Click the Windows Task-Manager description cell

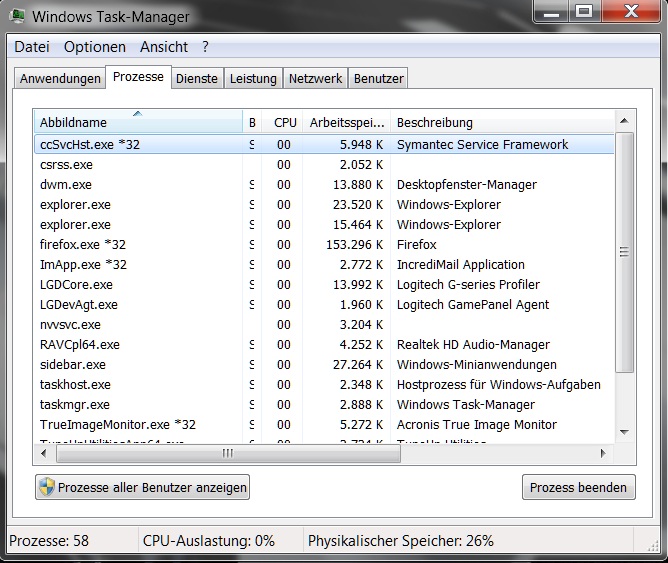(466, 405)
